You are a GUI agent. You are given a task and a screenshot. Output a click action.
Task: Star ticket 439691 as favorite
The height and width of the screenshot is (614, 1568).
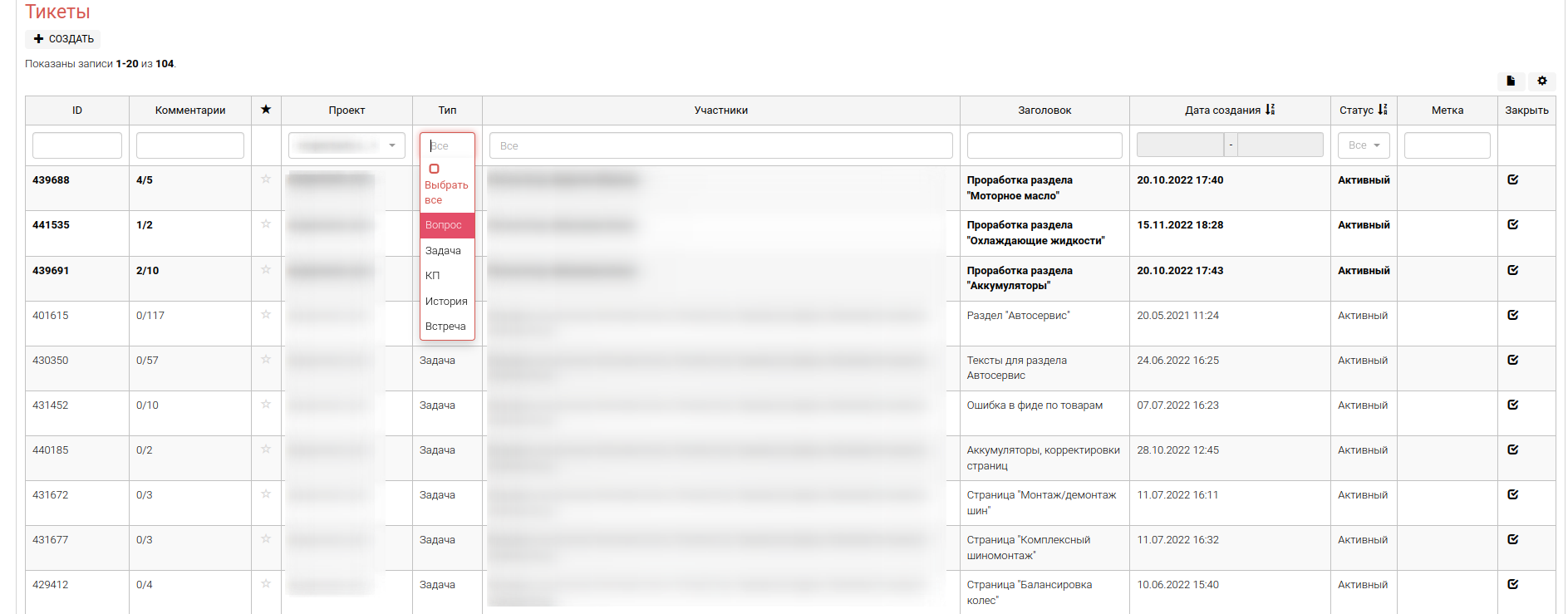click(266, 270)
